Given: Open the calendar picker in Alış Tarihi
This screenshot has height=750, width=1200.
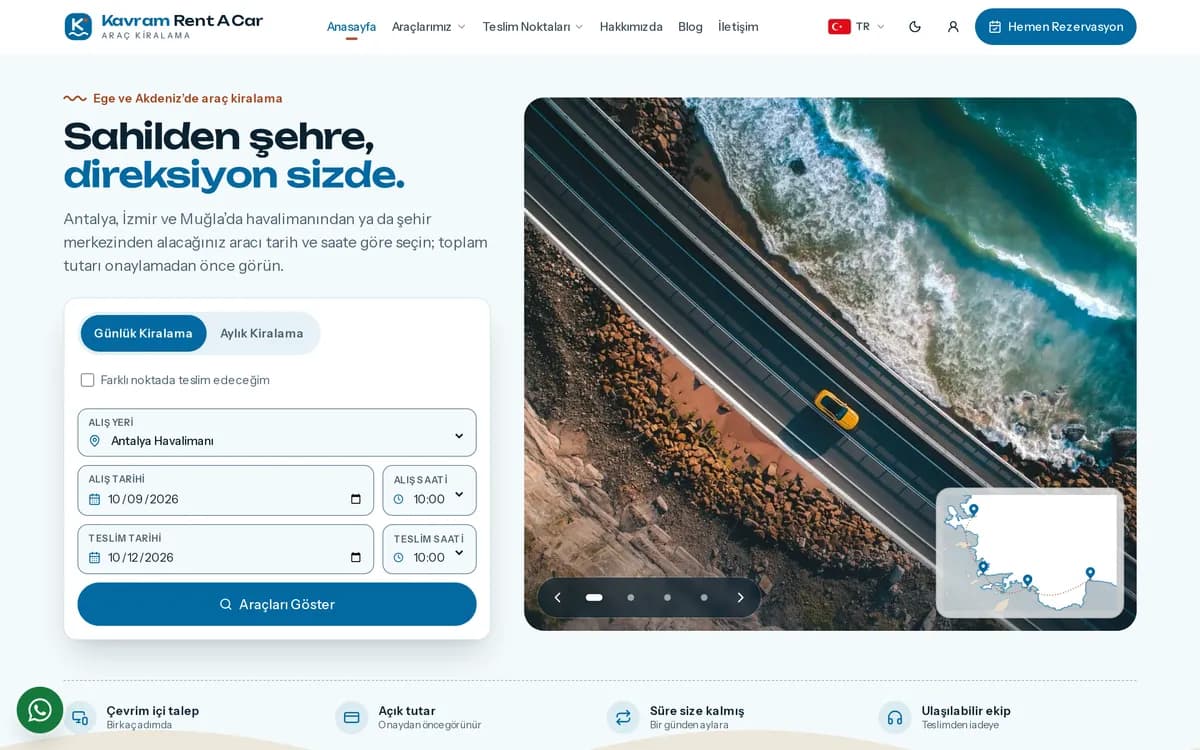Looking at the screenshot, I should pyautogui.click(x=356, y=499).
